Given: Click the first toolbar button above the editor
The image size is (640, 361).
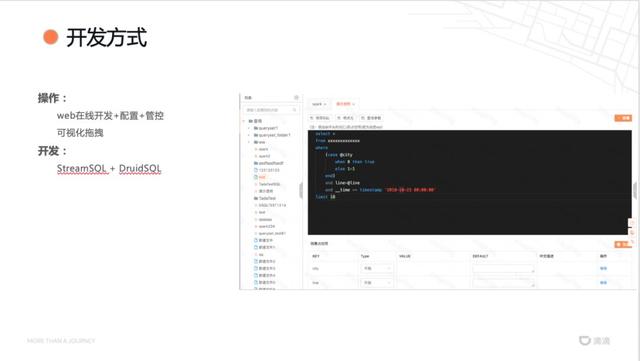Looking at the screenshot, I should [320, 118].
